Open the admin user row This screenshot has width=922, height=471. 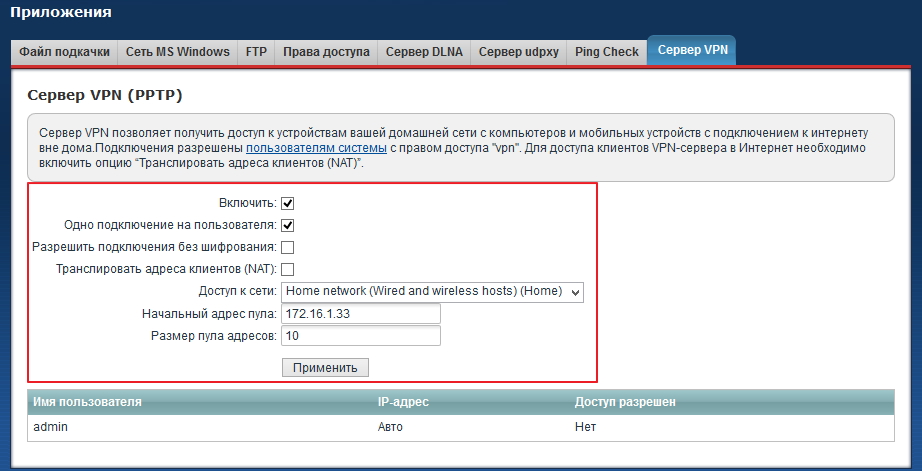pyautogui.click(x=50, y=426)
